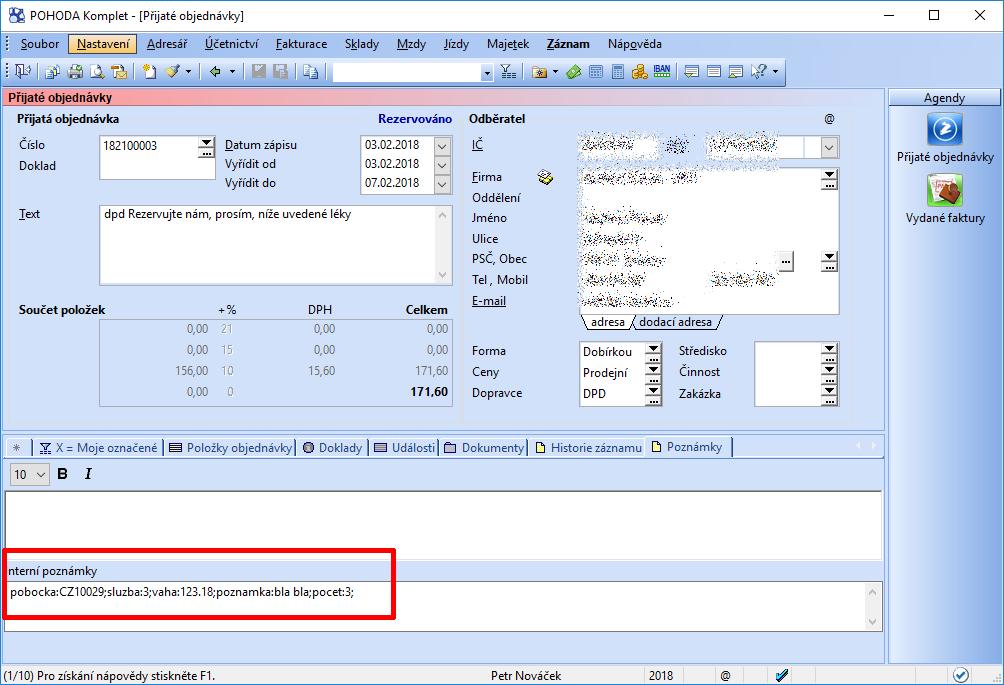Create new record with blank page icon

149,72
